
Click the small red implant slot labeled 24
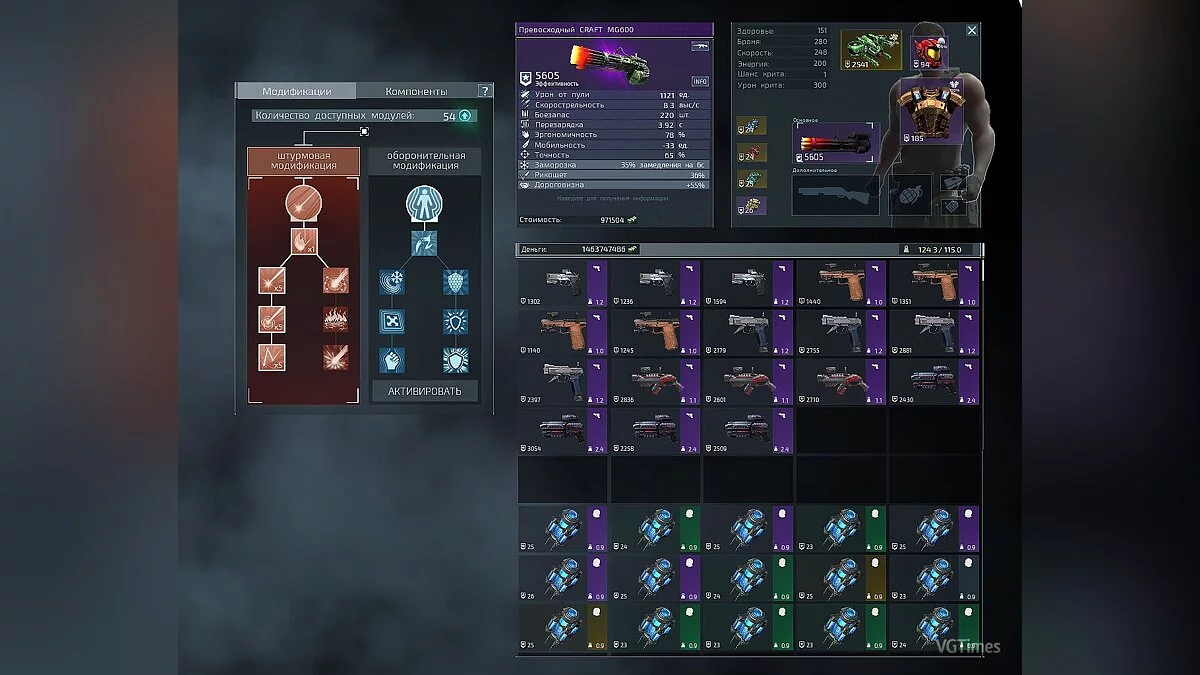(x=752, y=152)
